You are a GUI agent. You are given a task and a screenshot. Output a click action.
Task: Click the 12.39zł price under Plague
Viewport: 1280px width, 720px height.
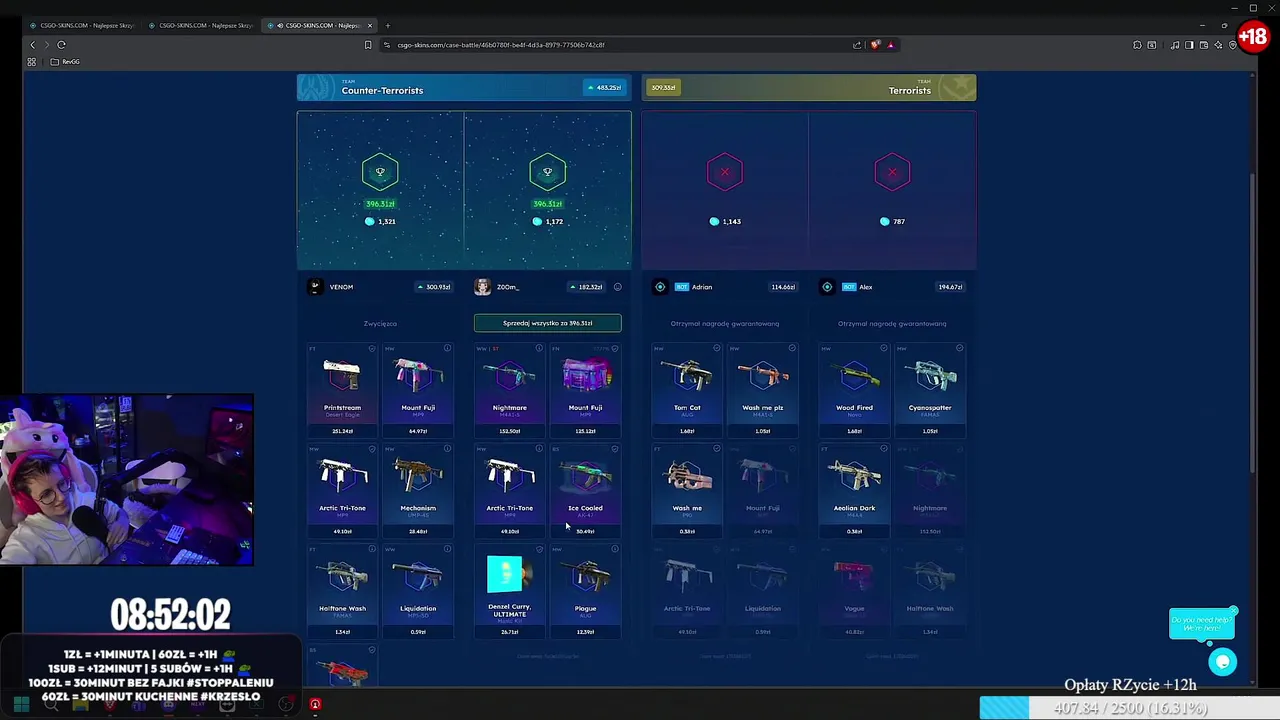tap(585, 631)
